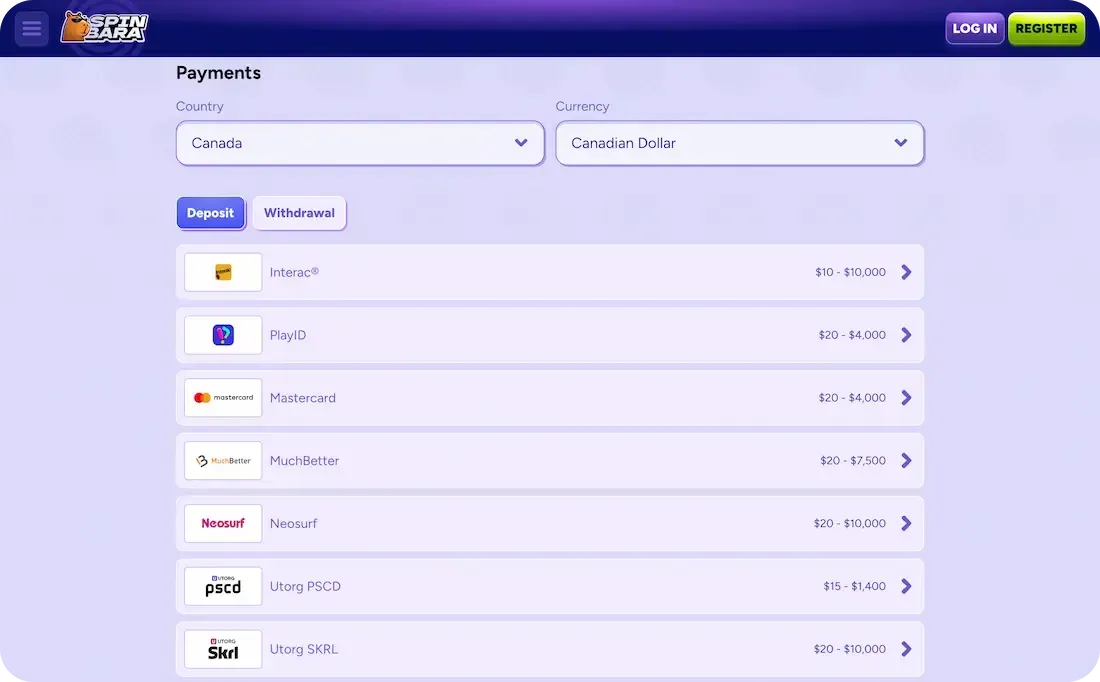Click the $20 - $10,000 limit for Utorg SKRL
Viewport: 1100px width, 682px height.
pos(850,649)
